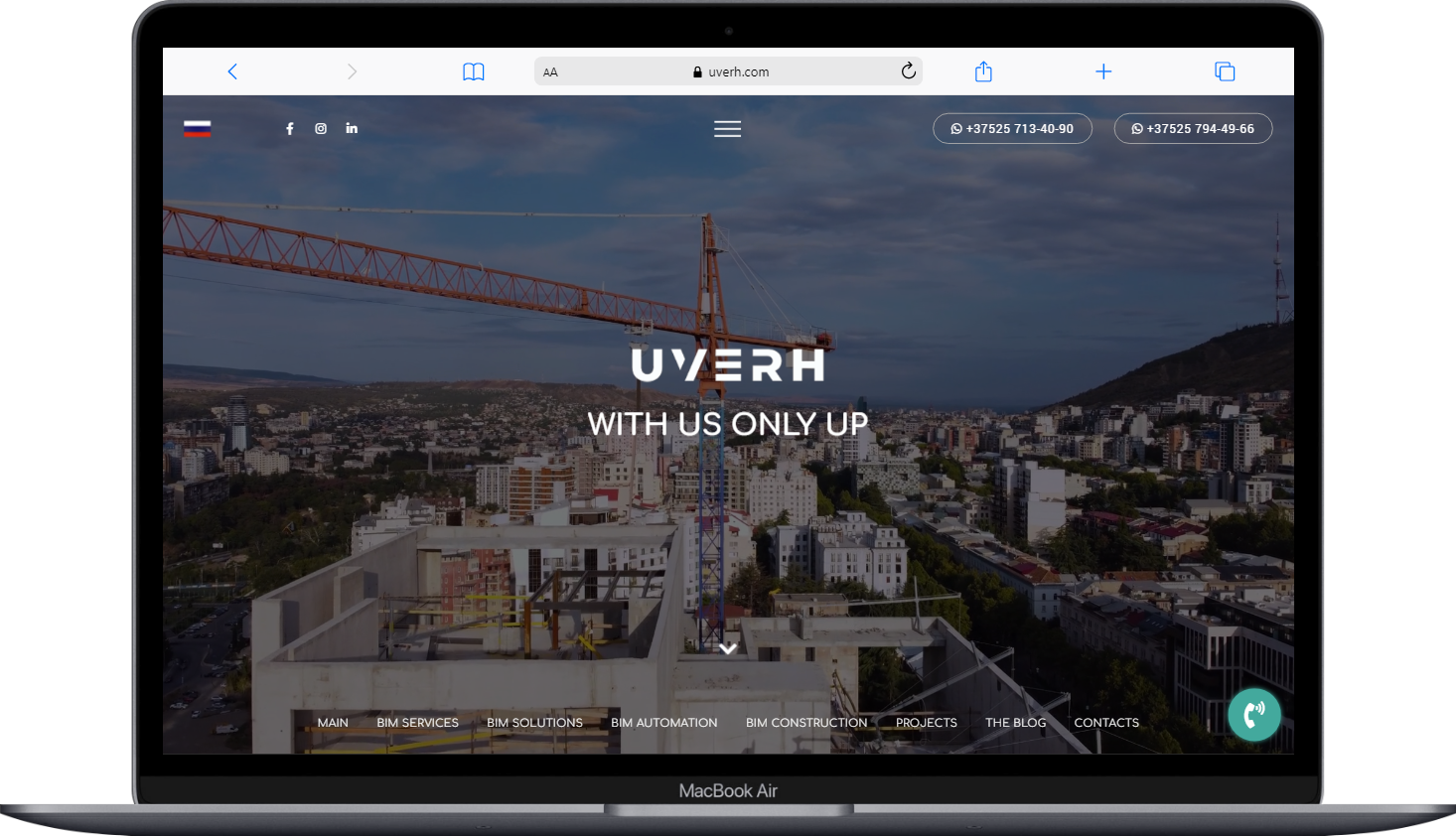Switch language via Russian flag icon
The height and width of the screenshot is (836, 1456).
pos(198,128)
